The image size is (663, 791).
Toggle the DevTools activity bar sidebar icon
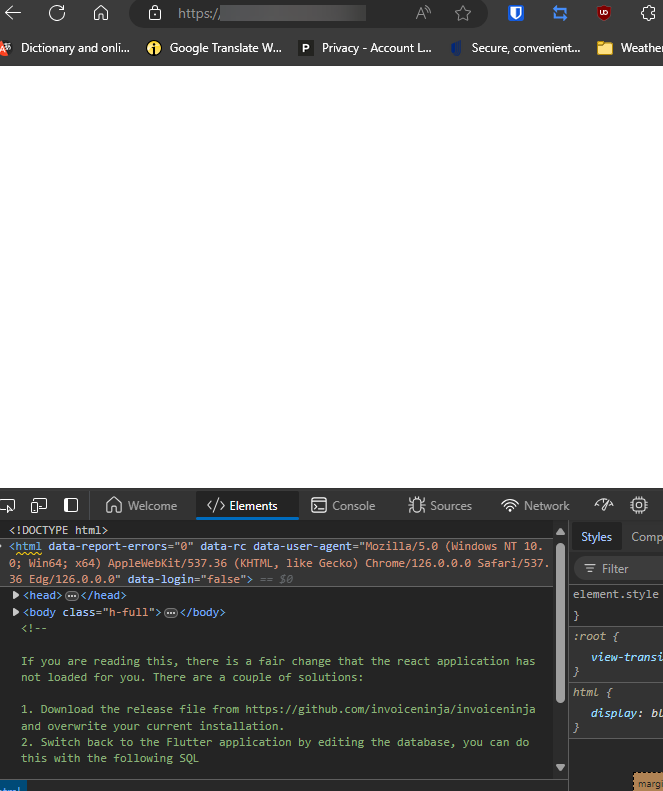[x=71, y=505]
